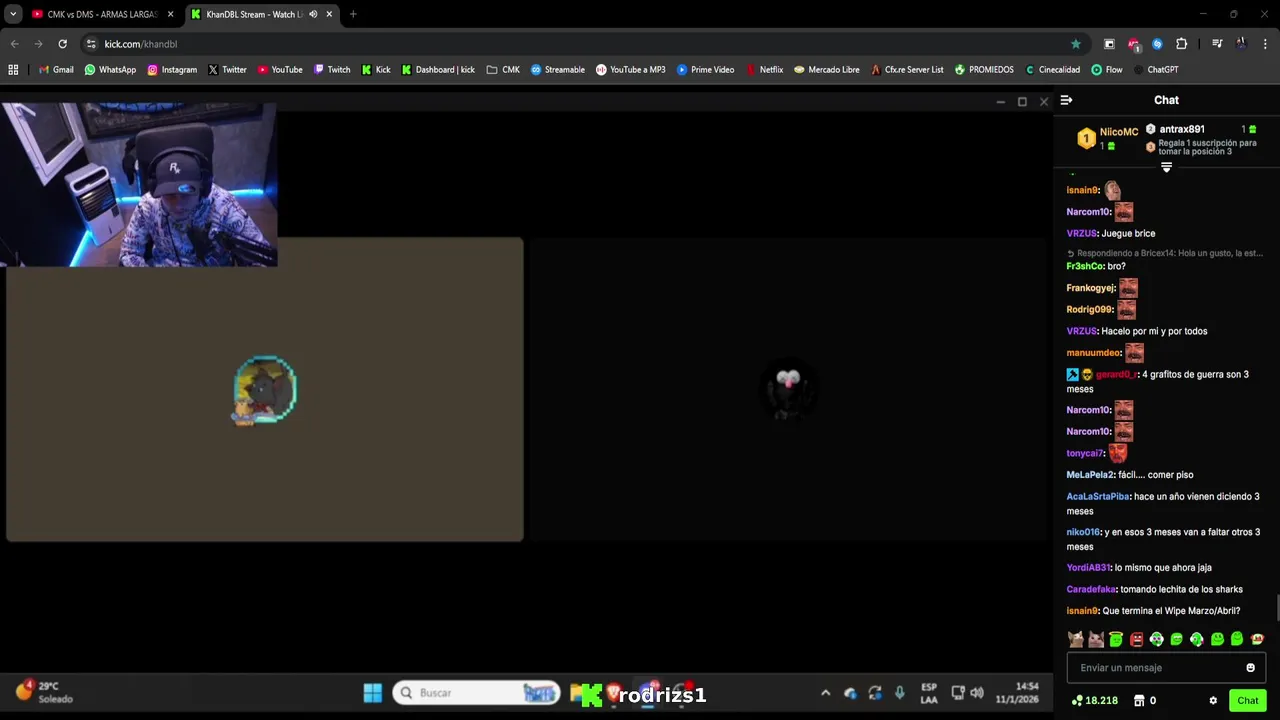Focus the Enviar un mensaje input field

(1166, 668)
